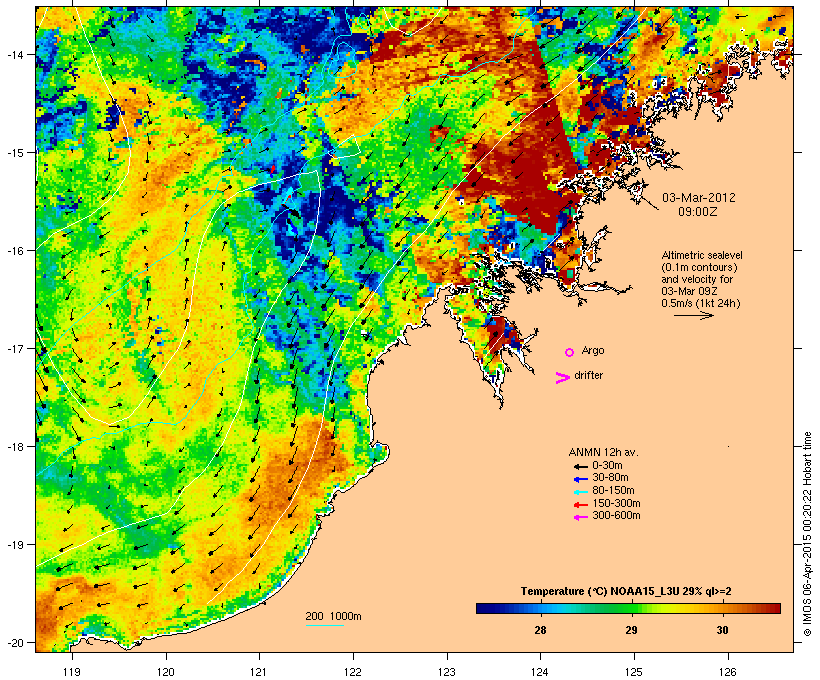Click the longitude axis label 124
Screen dimensions: 820x680
(x=540, y=672)
